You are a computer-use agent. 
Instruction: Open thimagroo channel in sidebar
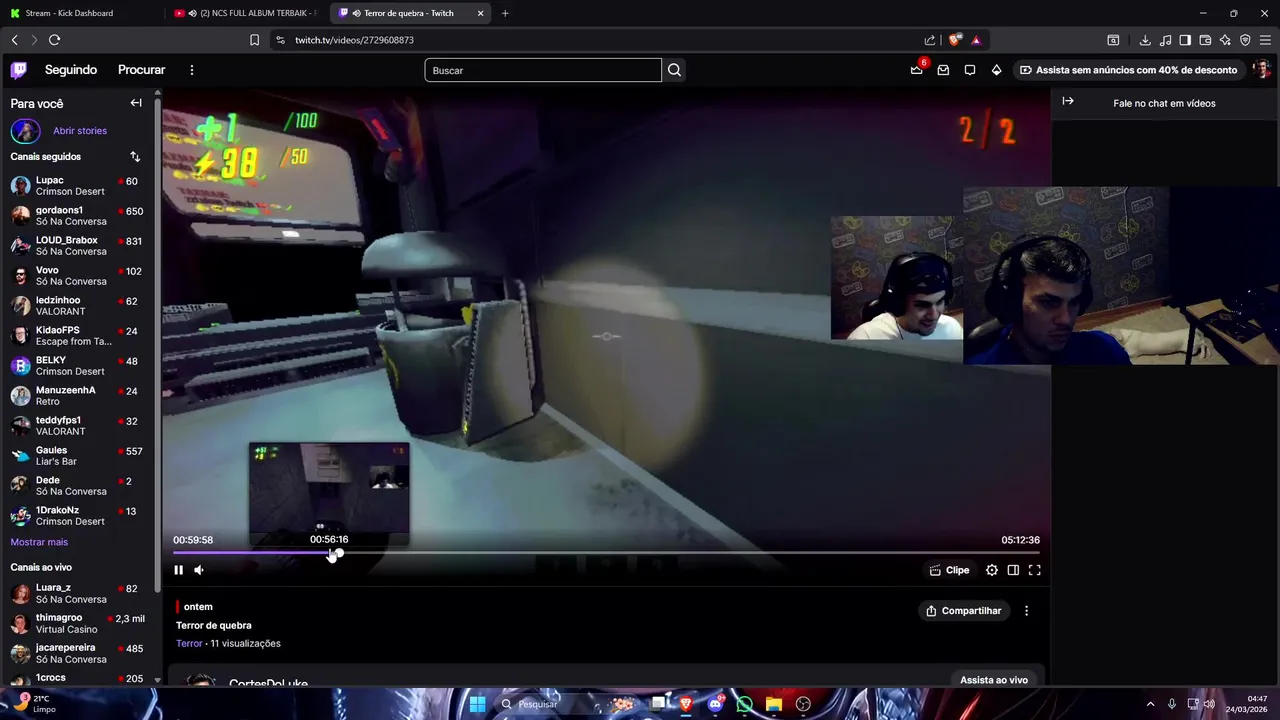pos(78,623)
